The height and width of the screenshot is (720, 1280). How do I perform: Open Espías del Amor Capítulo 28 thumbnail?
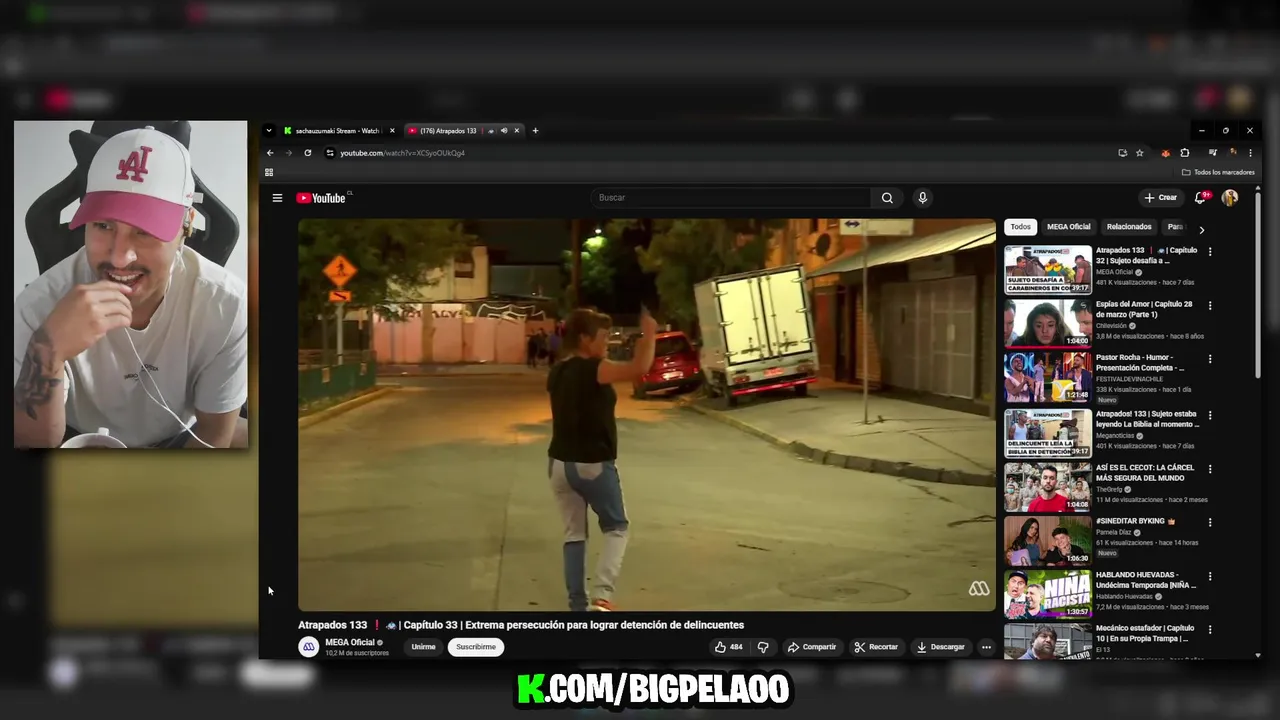click(1048, 324)
